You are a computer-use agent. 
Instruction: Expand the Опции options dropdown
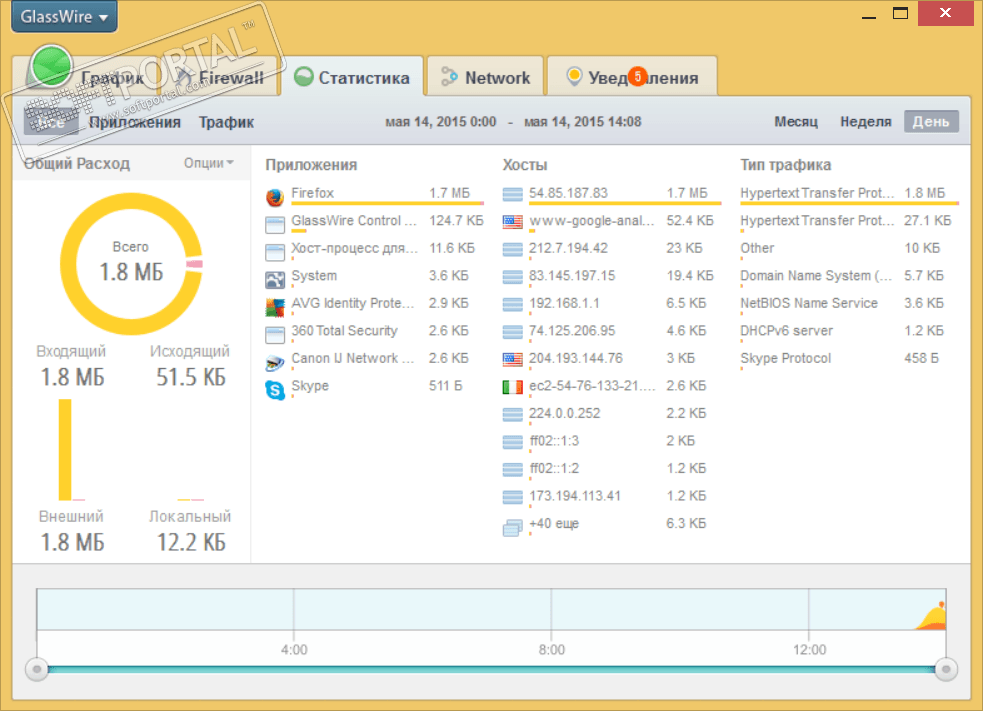pyautogui.click(x=208, y=163)
